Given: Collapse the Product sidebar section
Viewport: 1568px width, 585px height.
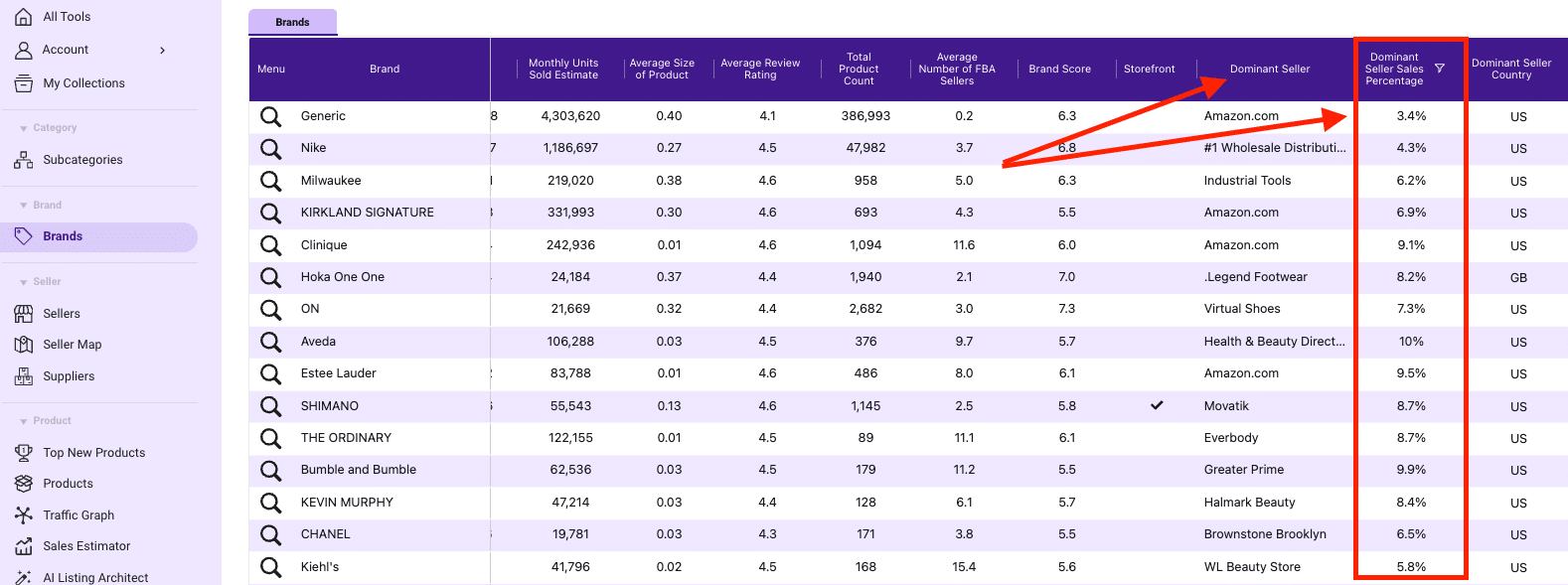Looking at the screenshot, I should pos(24,421).
